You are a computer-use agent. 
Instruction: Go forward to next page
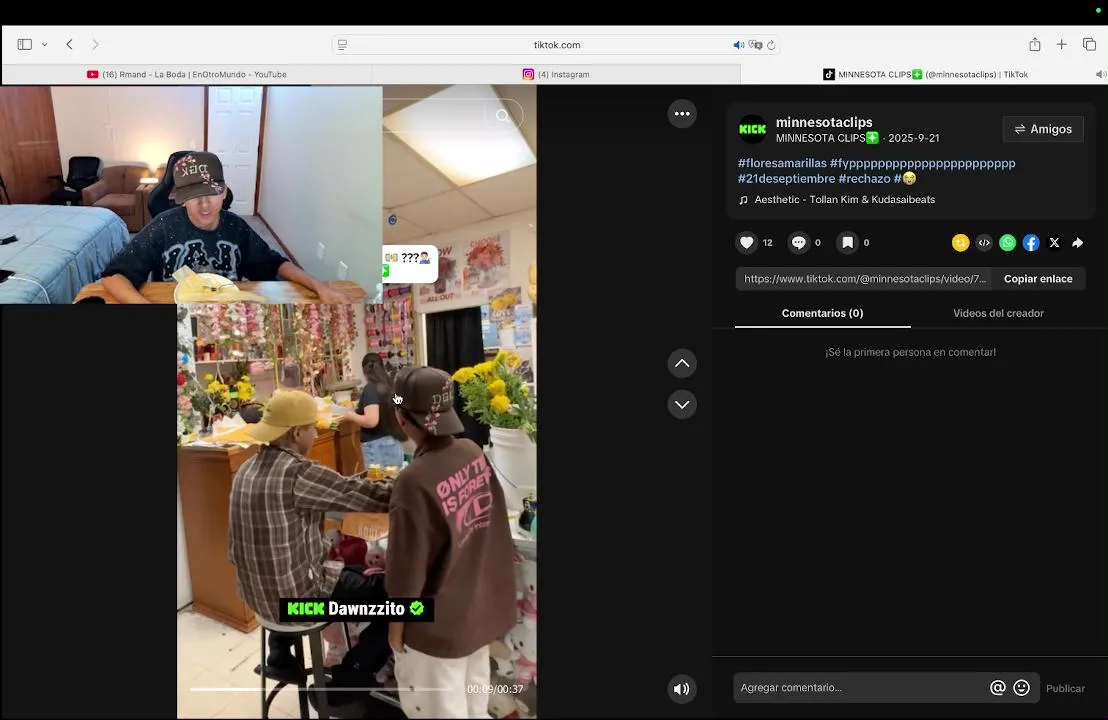pyautogui.click(x=95, y=45)
